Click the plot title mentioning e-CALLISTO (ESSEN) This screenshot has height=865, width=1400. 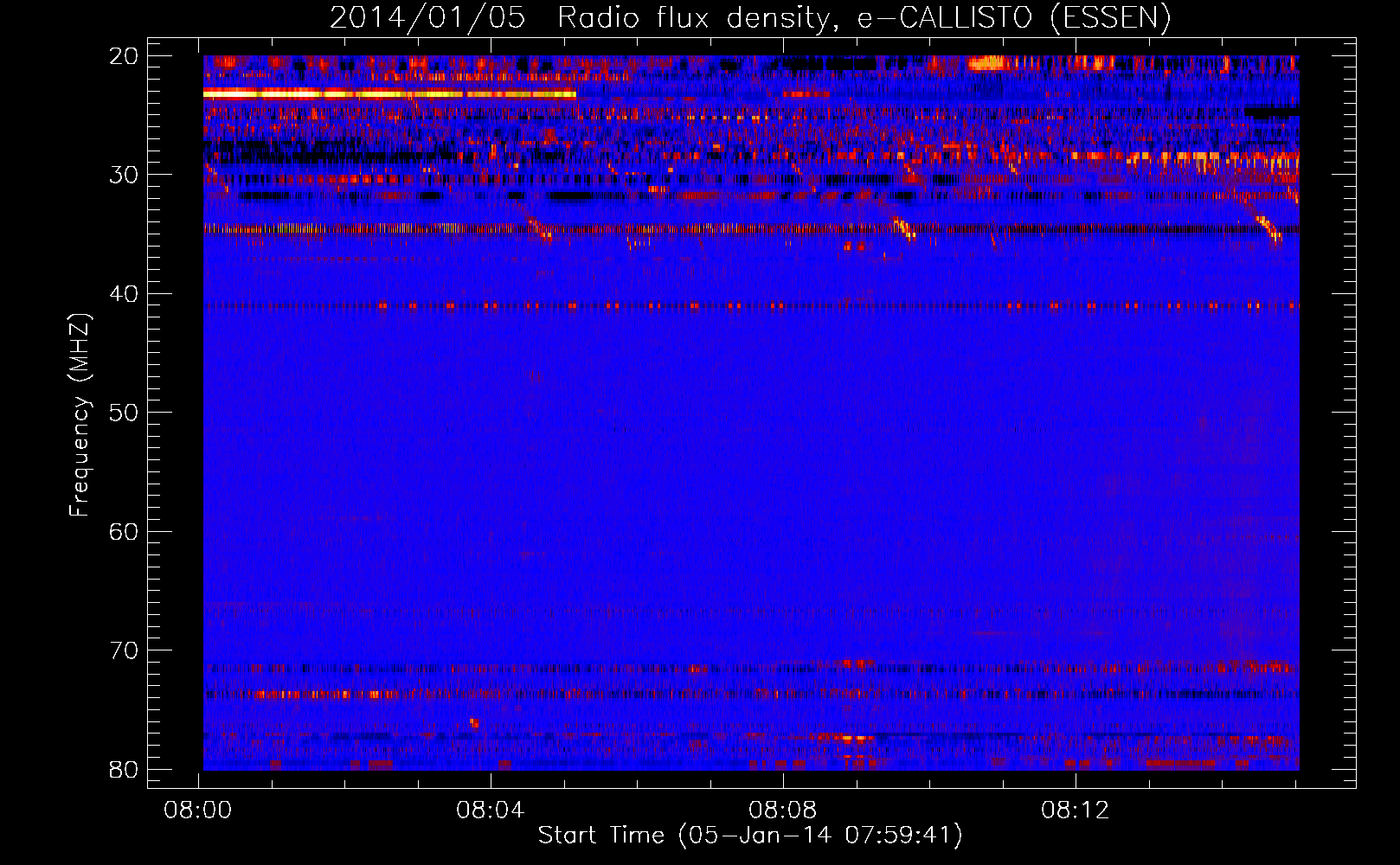click(750, 17)
